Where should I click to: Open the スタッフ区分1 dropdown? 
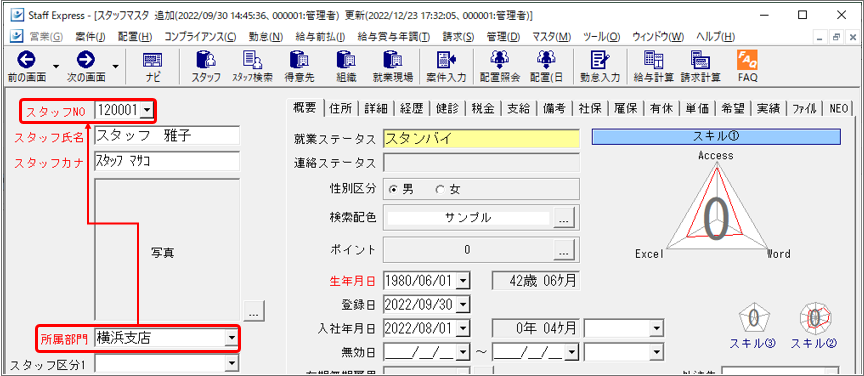click(x=233, y=363)
